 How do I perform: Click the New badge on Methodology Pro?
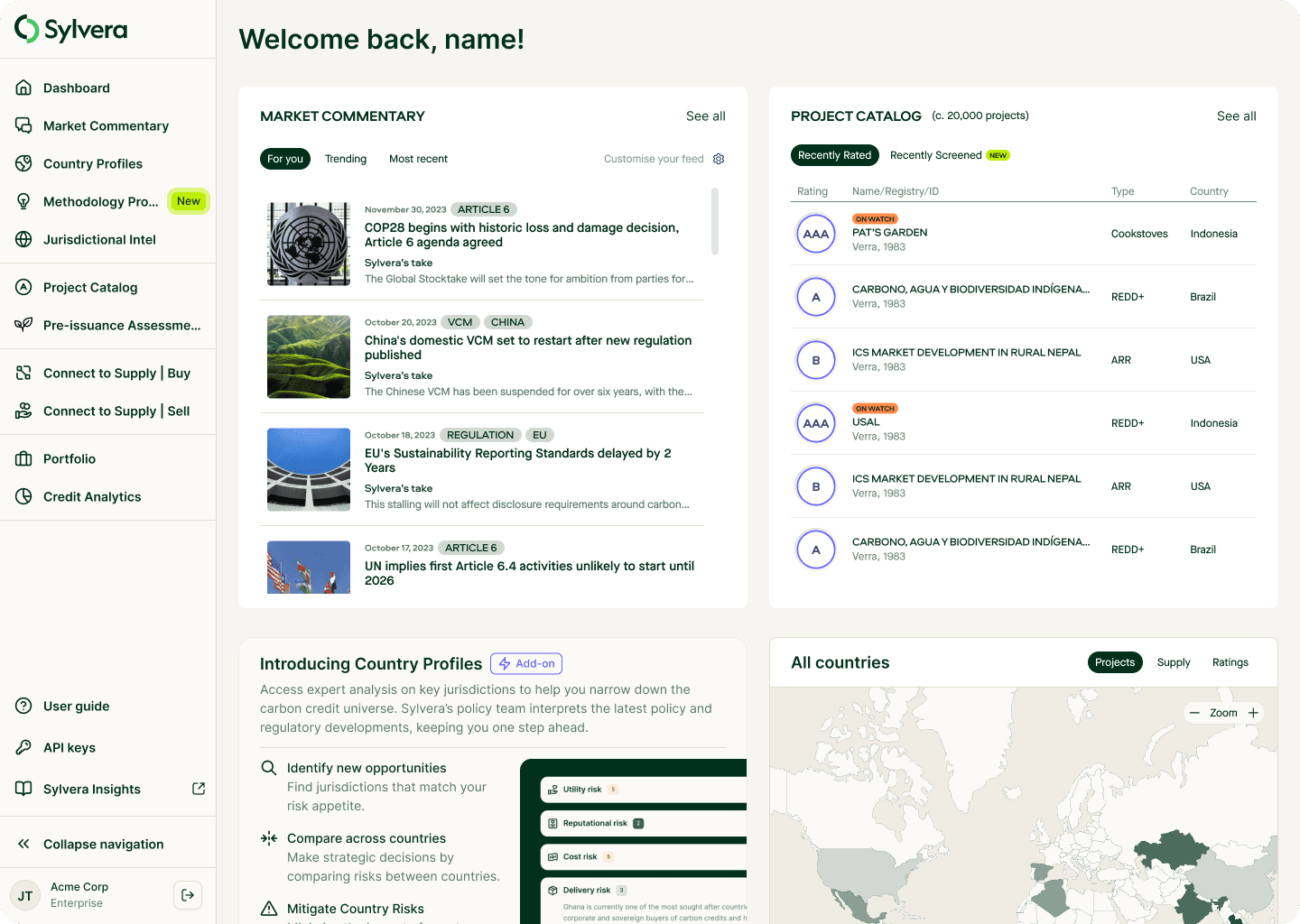pyautogui.click(x=189, y=201)
